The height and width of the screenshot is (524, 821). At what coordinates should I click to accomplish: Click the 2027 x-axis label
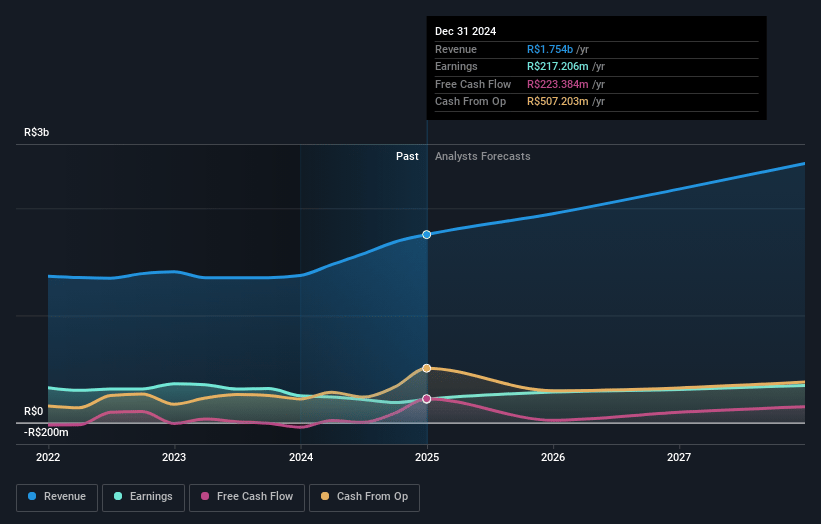(x=679, y=457)
